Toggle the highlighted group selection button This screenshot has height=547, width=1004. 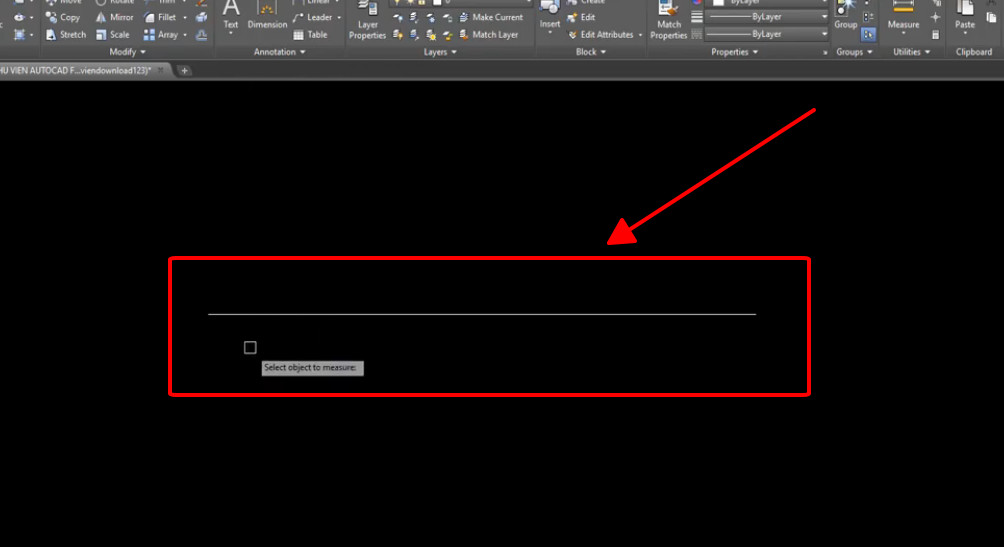[869, 34]
